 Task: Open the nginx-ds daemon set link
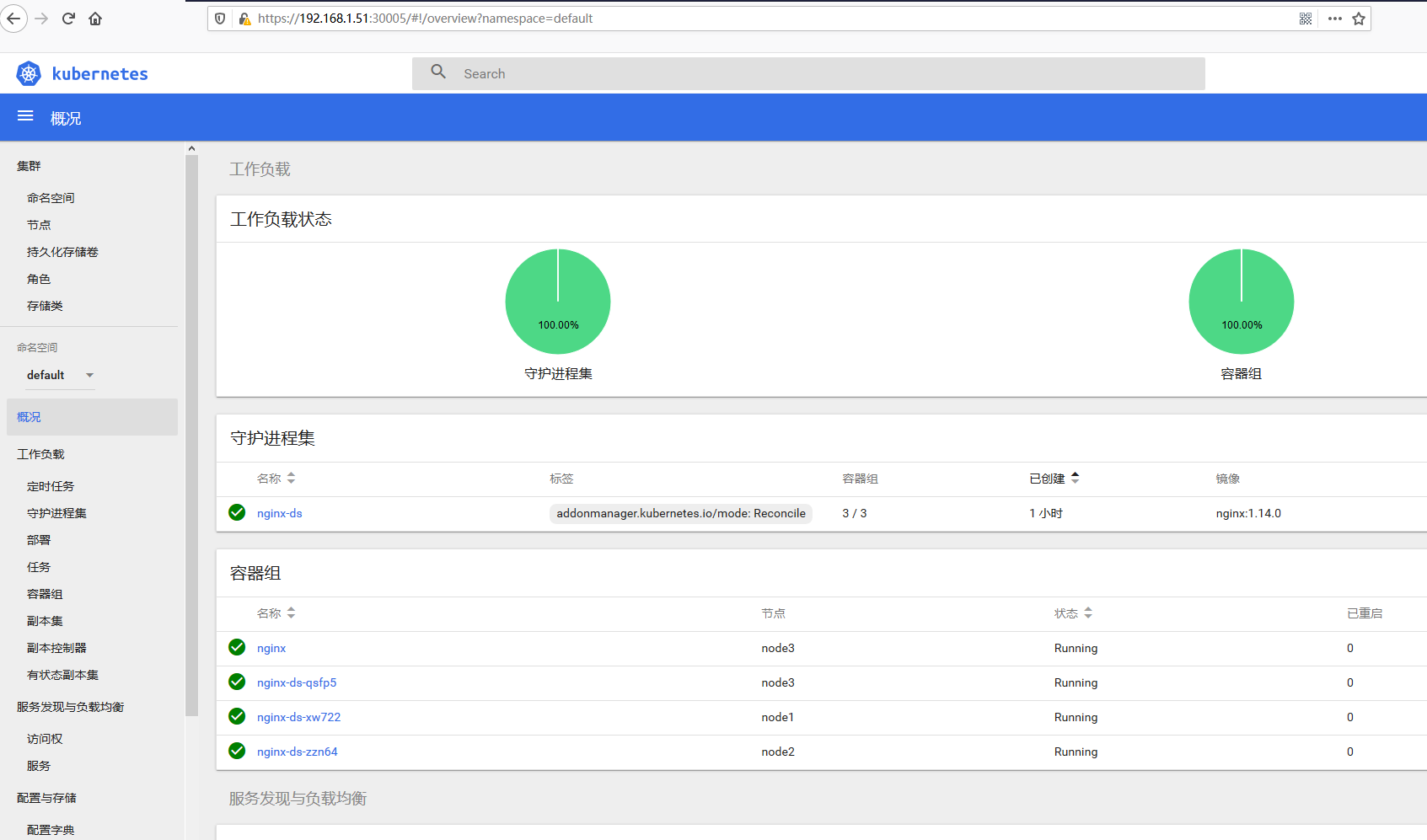pyautogui.click(x=280, y=513)
